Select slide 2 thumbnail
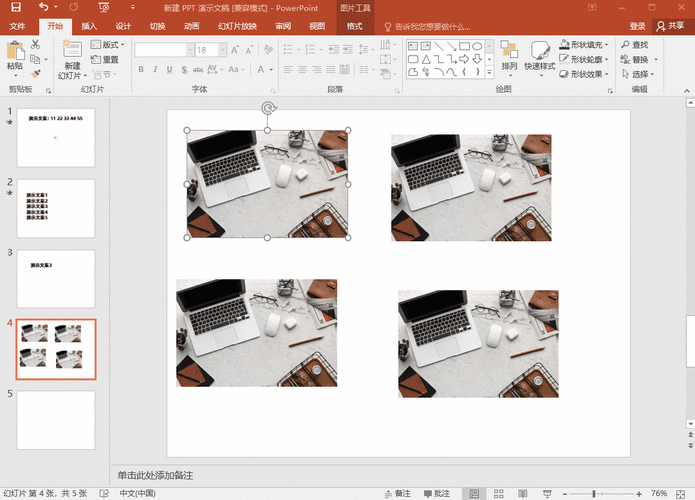 56,208
